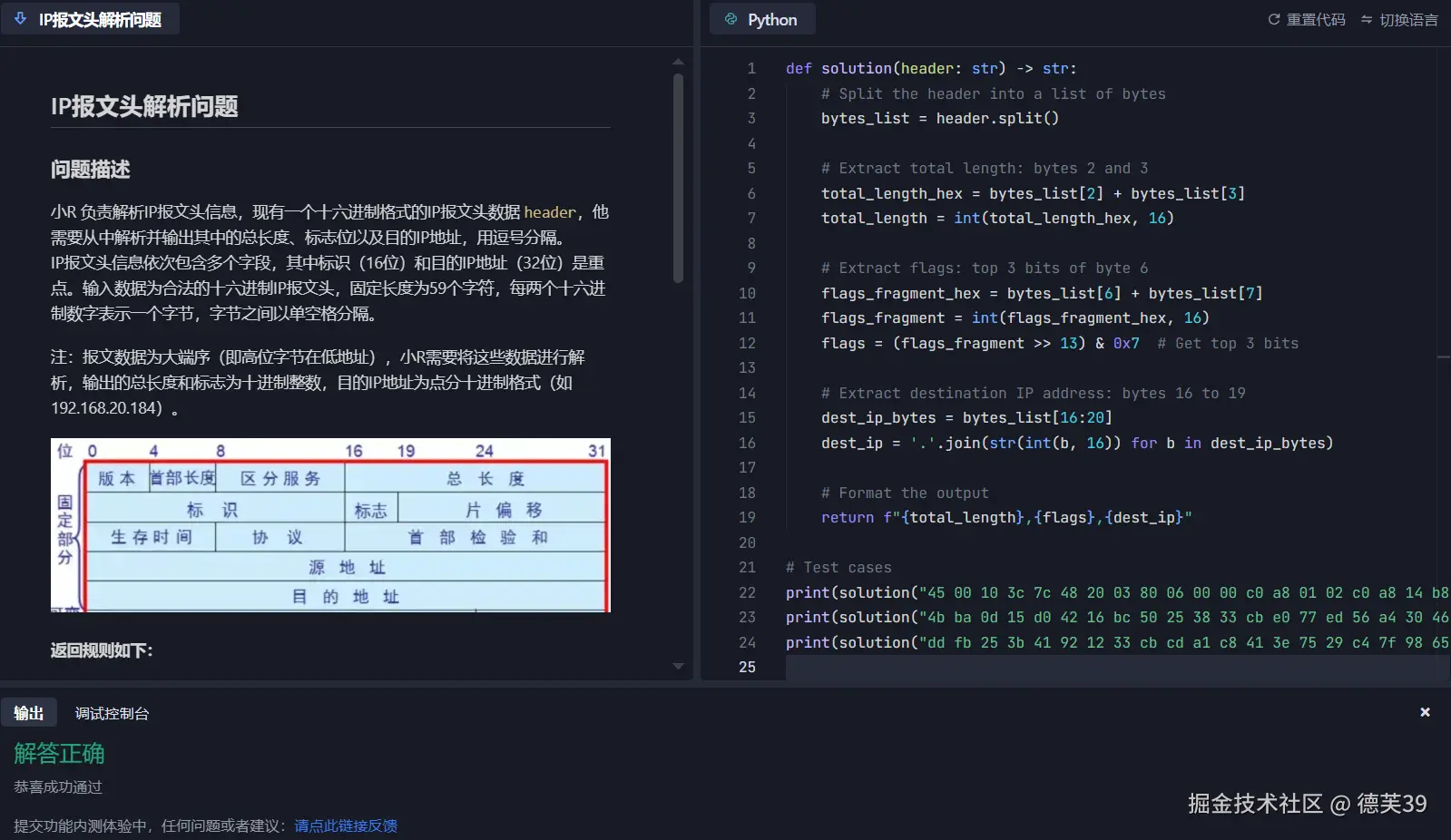The width and height of the screenshot is (1451, 840).
Task: Select the Python editor tab
Action: [762, 19]
